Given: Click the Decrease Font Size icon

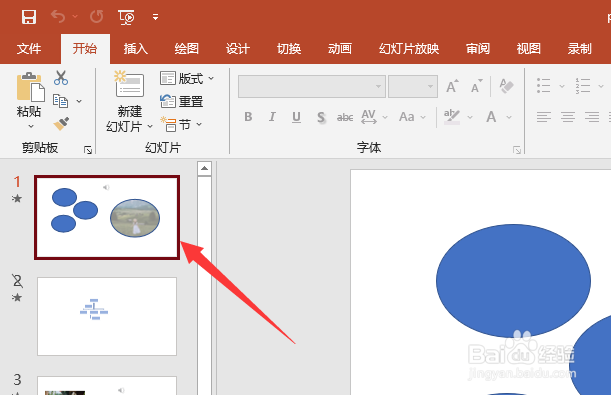Looking at the screenshot, I should [x=477, y=86].
